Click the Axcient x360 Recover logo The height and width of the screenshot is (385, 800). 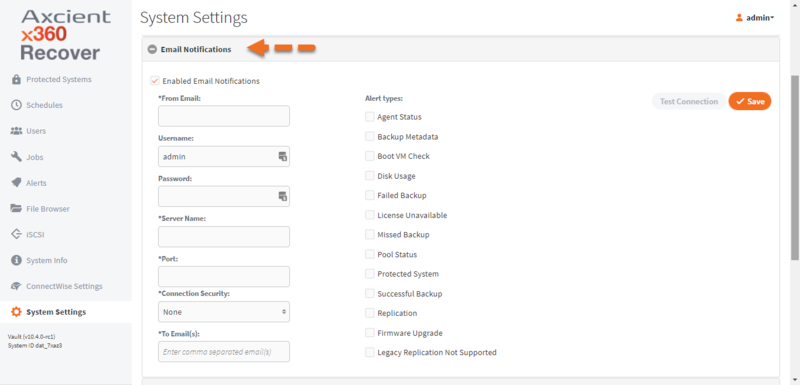65,35
